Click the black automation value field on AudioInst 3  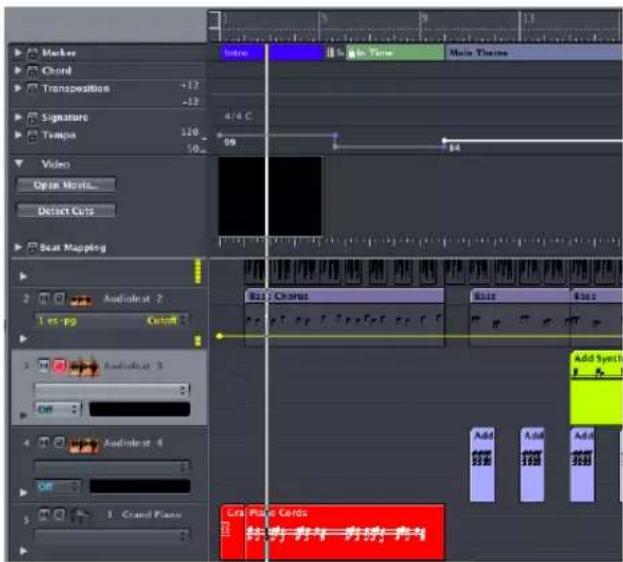tap(139, 409)
